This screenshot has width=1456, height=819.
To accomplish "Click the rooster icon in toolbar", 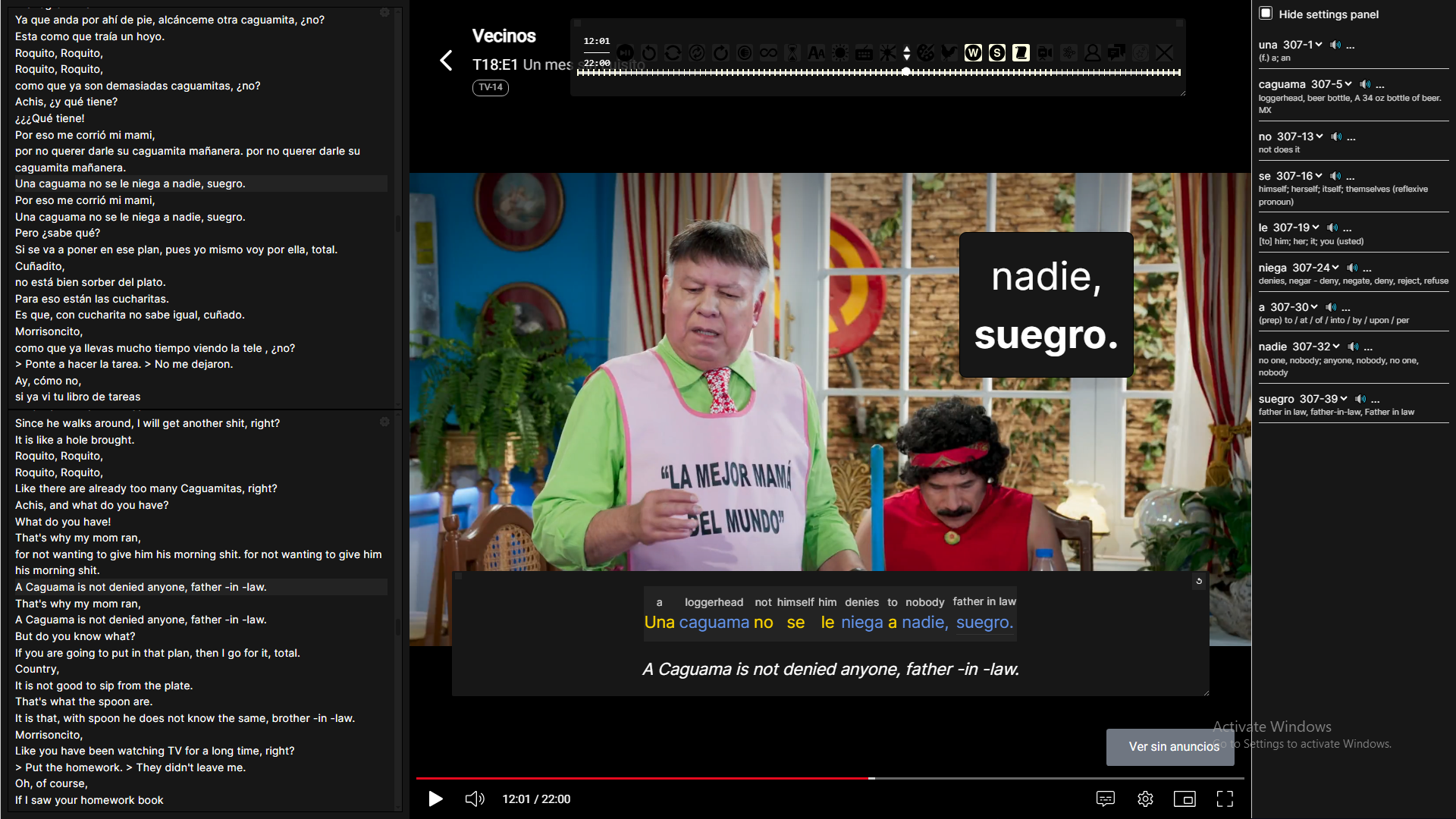I will tap(949, 52).
